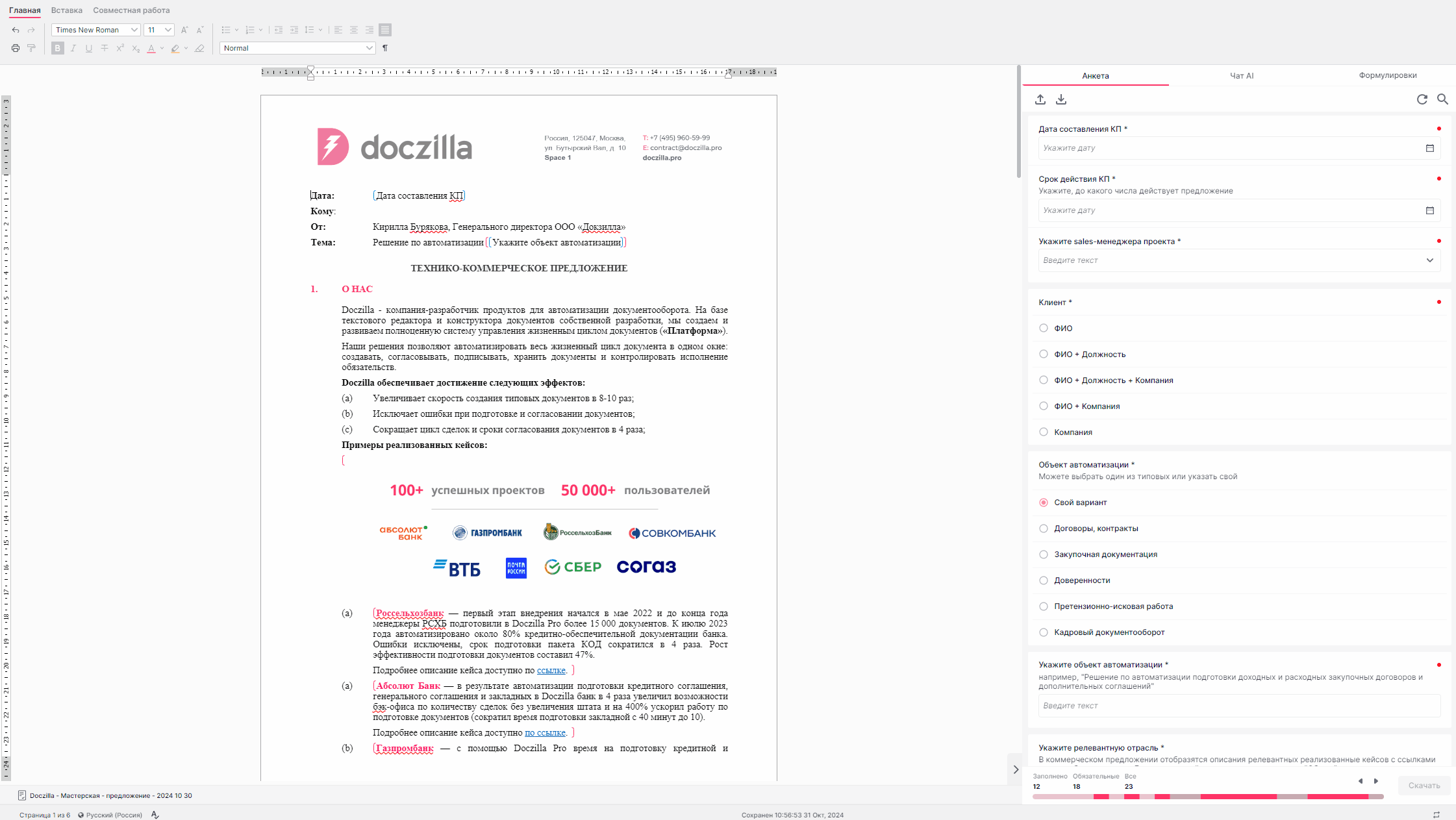Expand the font color options arrow
Image resolution: width=1456 pixels, height=820 pixels.
click(162, 48)
